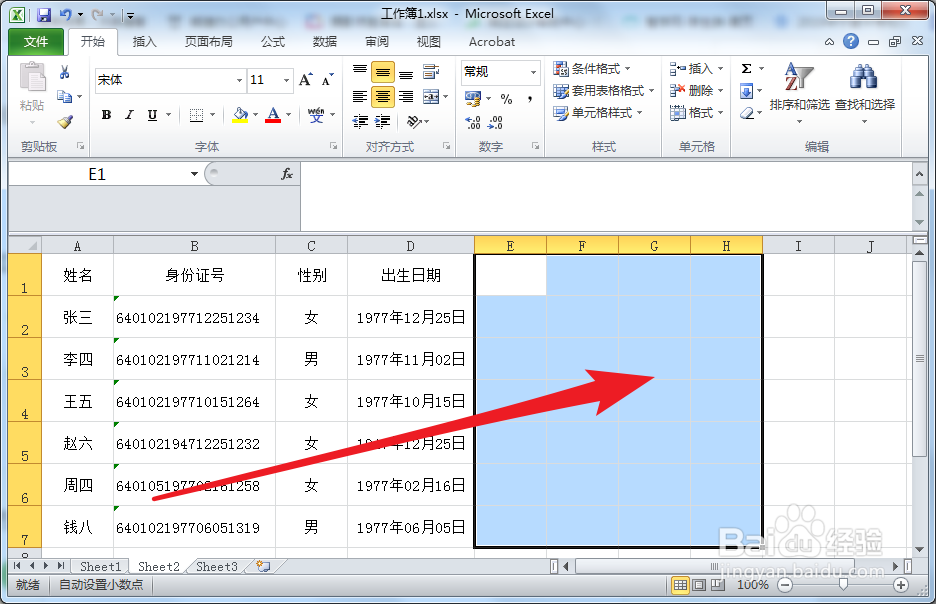The width and height of the screenshot is (936, 604).
Task: Click the Copy icon in clipboard group
Action: (64, 96)
